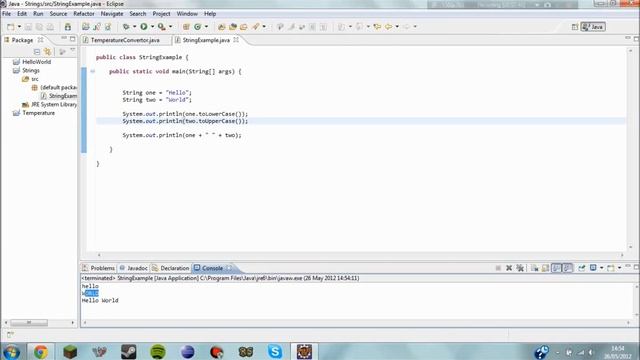Image resolution: width=640 pixels, height=360 pixels.
Task: Click the Open Type toolbar icon
Action: point(222,27)
